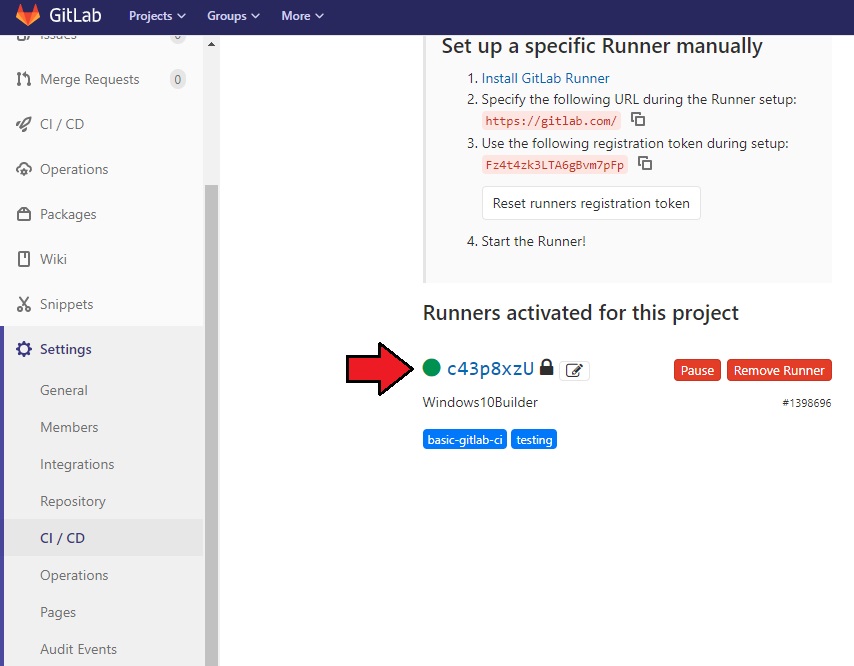854x666 pixels.
Task: Open Packages in the sidebar
Action: (x=68, y=214)
